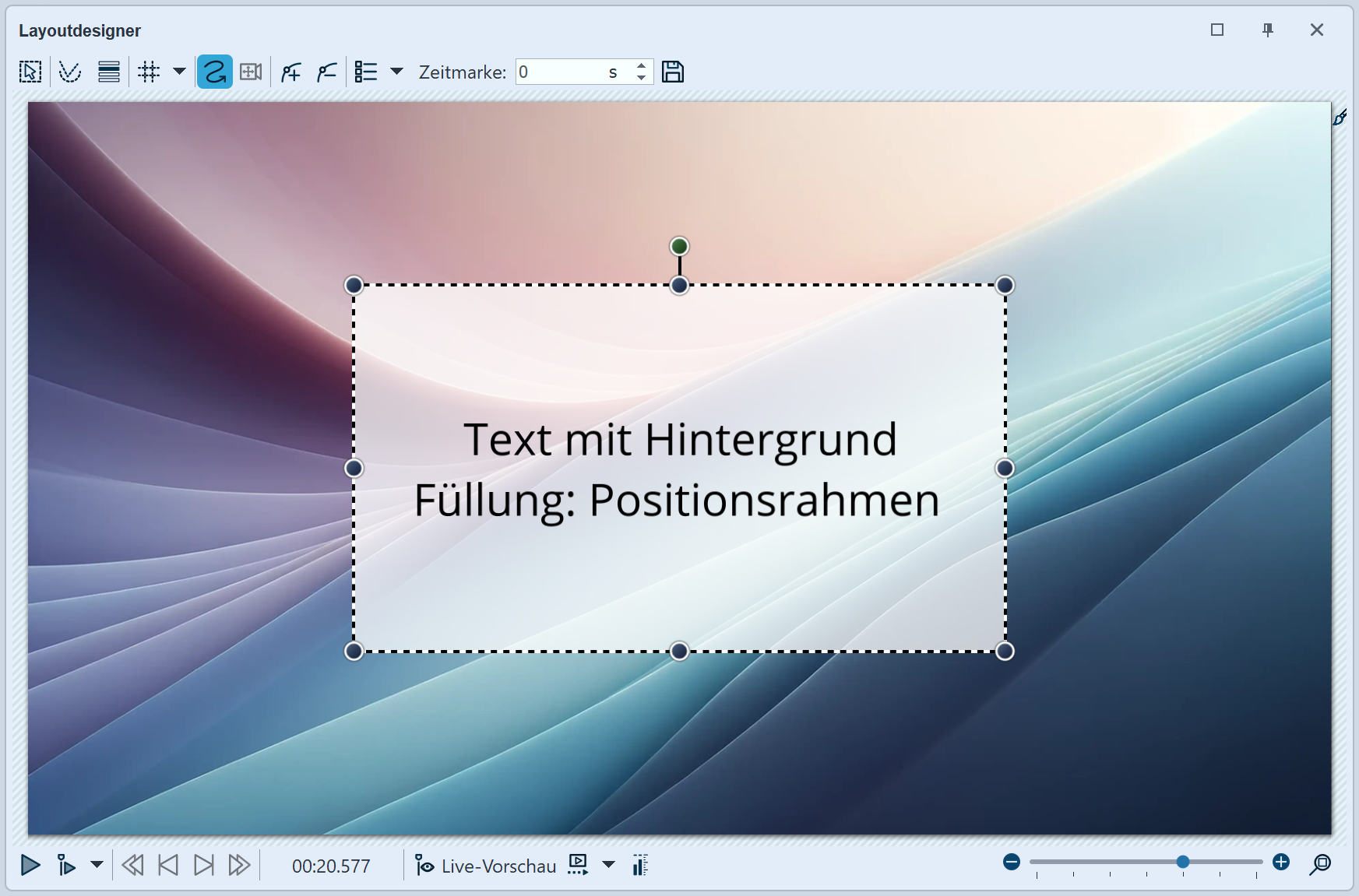This screenshot has width=1359, height=896.
Task: Select the object selection tool
Action: (30, 72)
